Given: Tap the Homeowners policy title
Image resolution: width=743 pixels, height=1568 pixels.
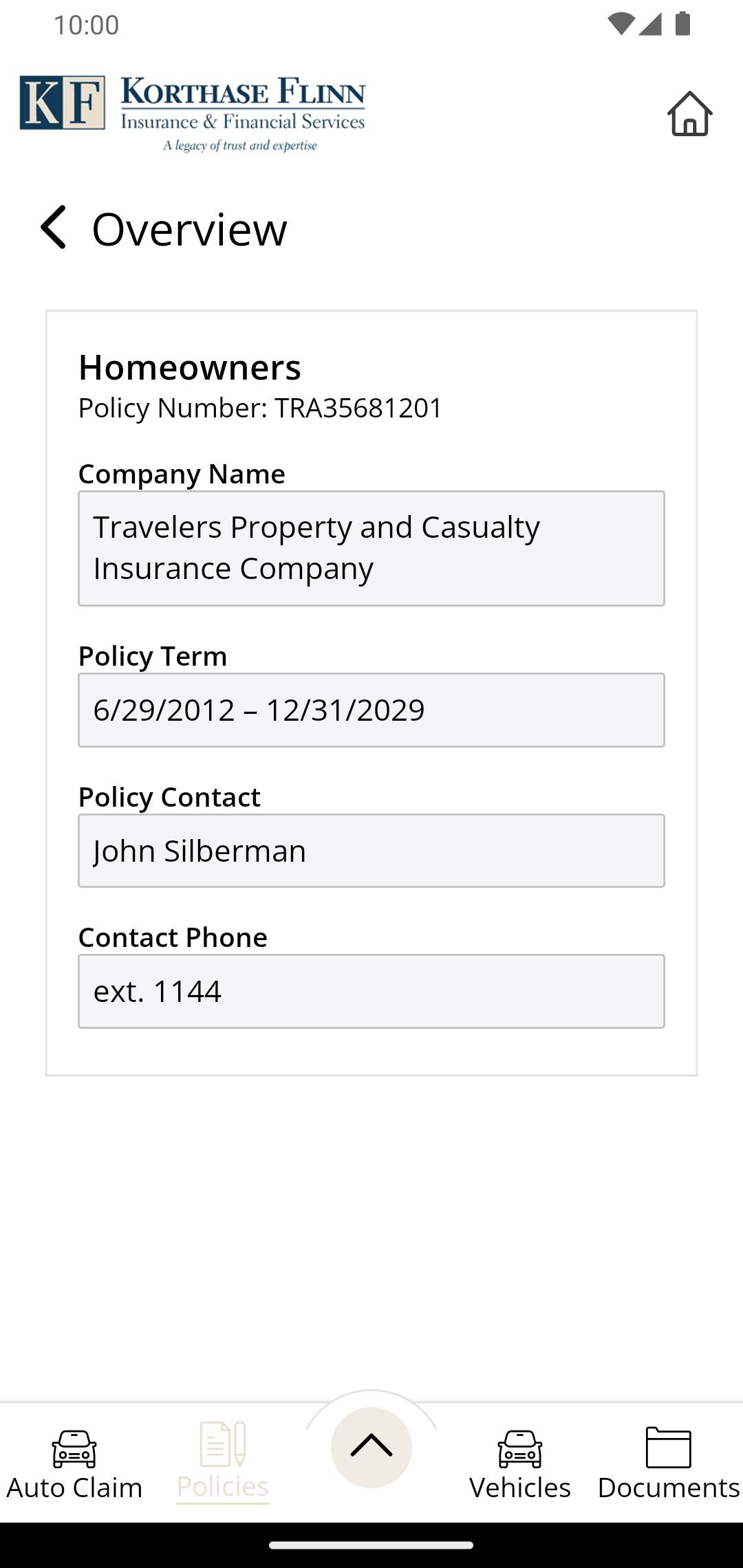Looking at the screenshot, I should [x=190, y=367].
